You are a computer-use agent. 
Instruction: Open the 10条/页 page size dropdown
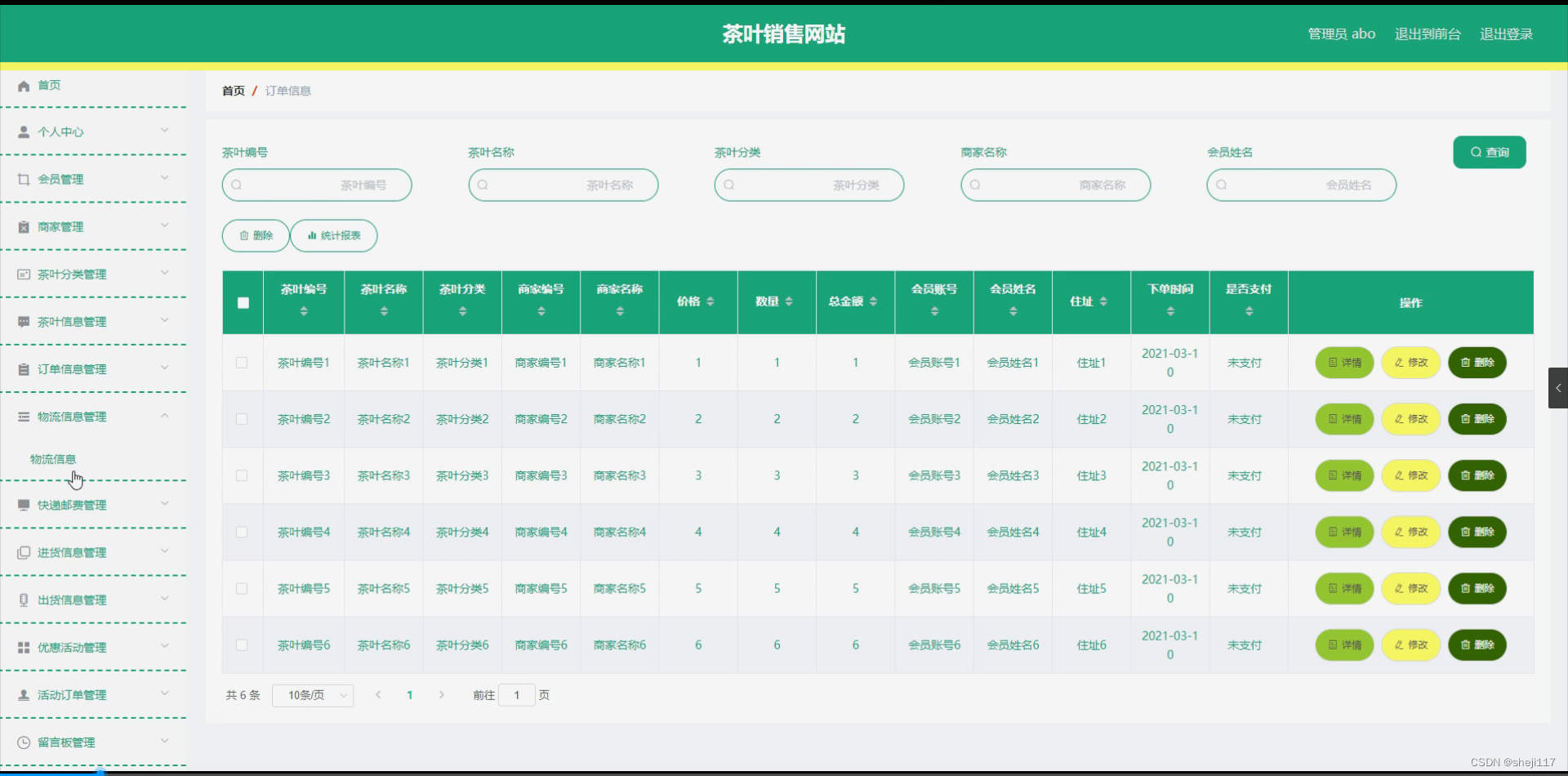pyautogui.click(x=313, y=695)
